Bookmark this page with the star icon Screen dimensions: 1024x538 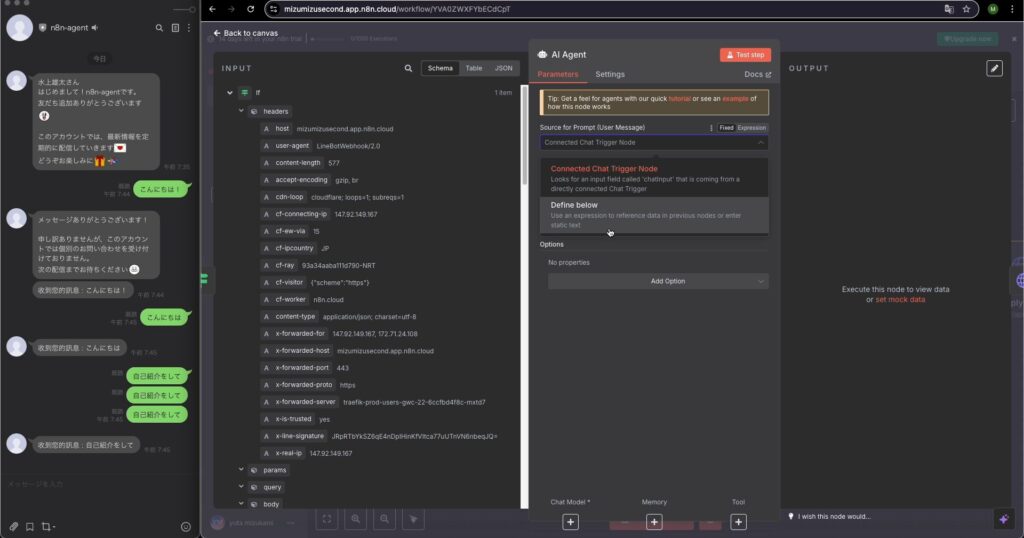[967, 9]
